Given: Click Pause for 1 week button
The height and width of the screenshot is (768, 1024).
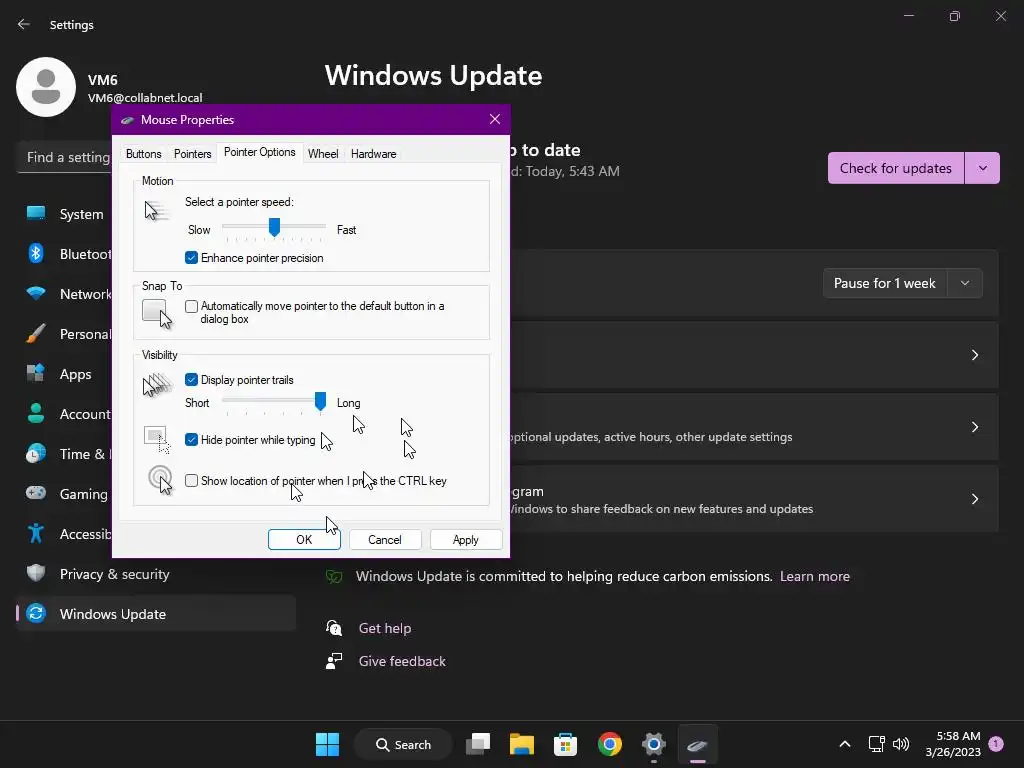Looking at the screenshot, I should click(x=885, y=283).
